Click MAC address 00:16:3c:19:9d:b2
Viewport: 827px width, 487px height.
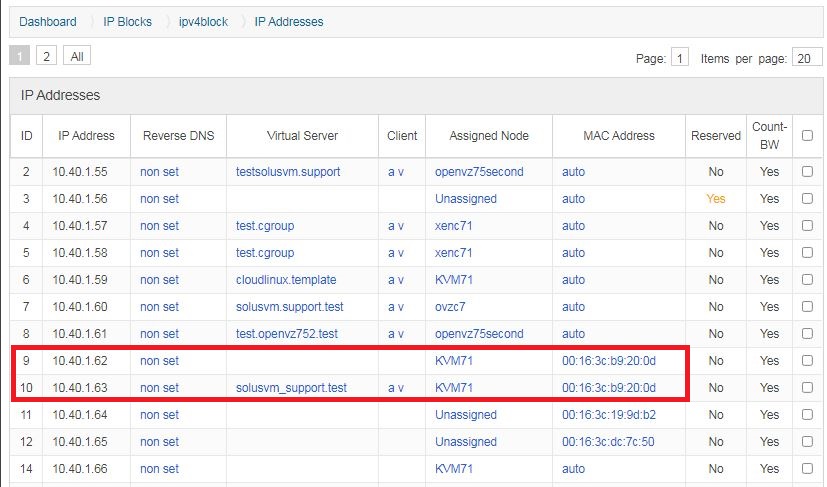pyautogui.click(x=609, y=415)
